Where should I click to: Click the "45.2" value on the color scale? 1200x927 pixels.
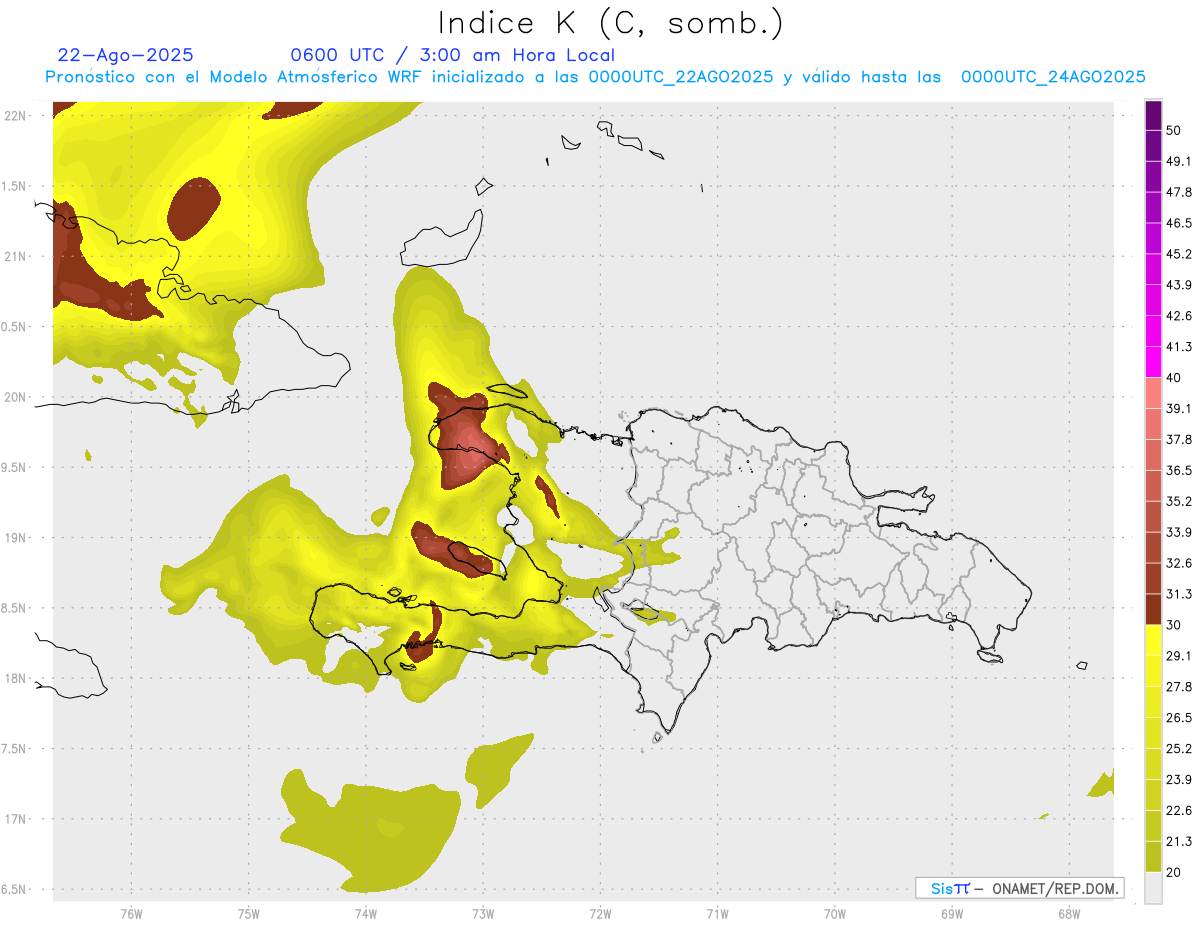(x=1179, y=254)
